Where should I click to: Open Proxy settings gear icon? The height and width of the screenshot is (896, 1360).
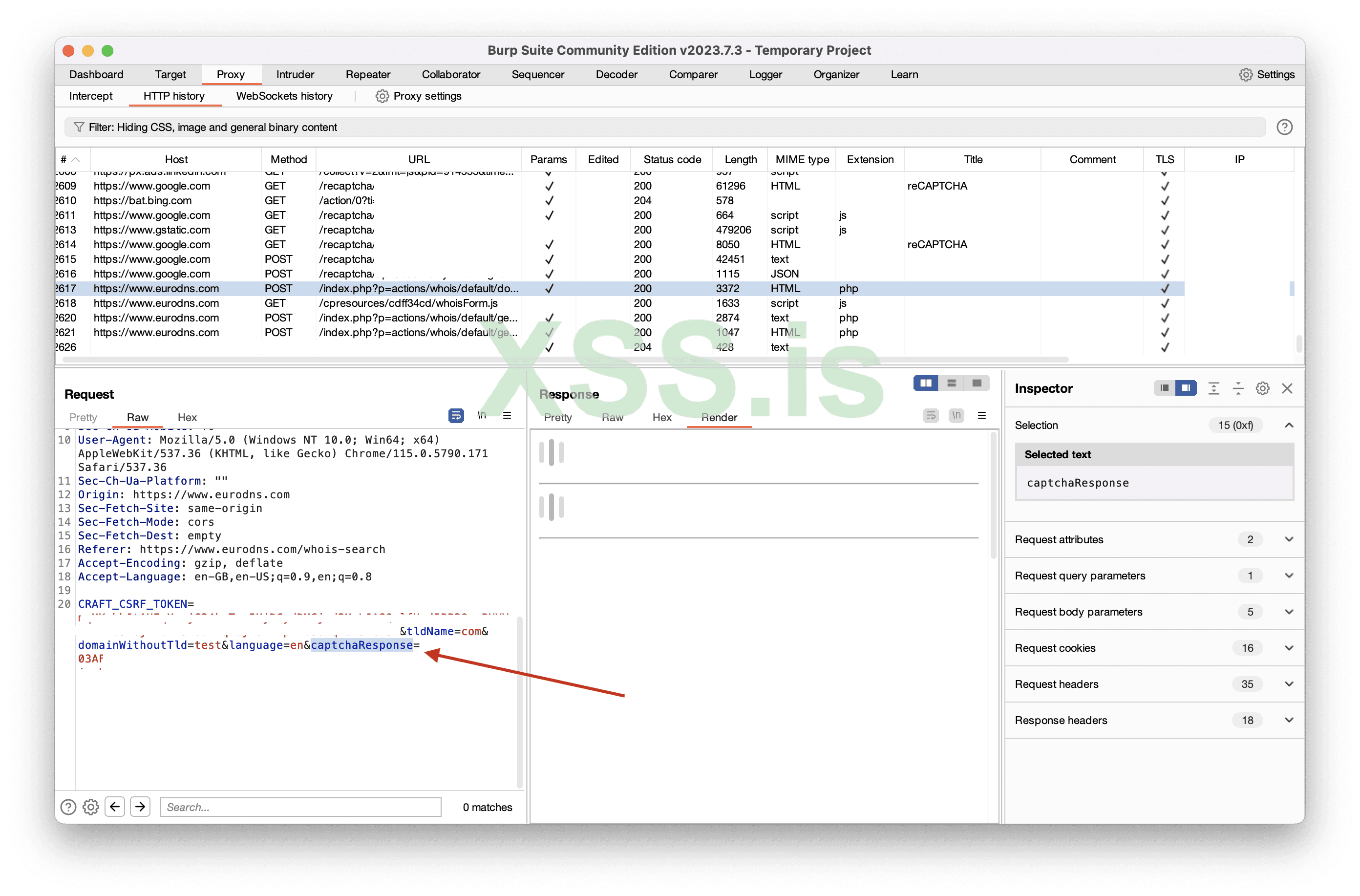(382, 96)
